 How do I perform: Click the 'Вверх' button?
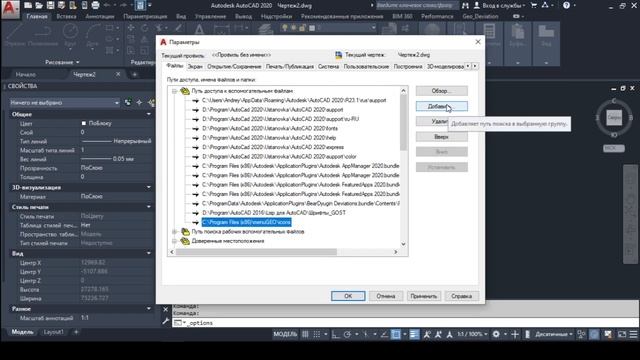pyautogui.click(x=442, y=137)
